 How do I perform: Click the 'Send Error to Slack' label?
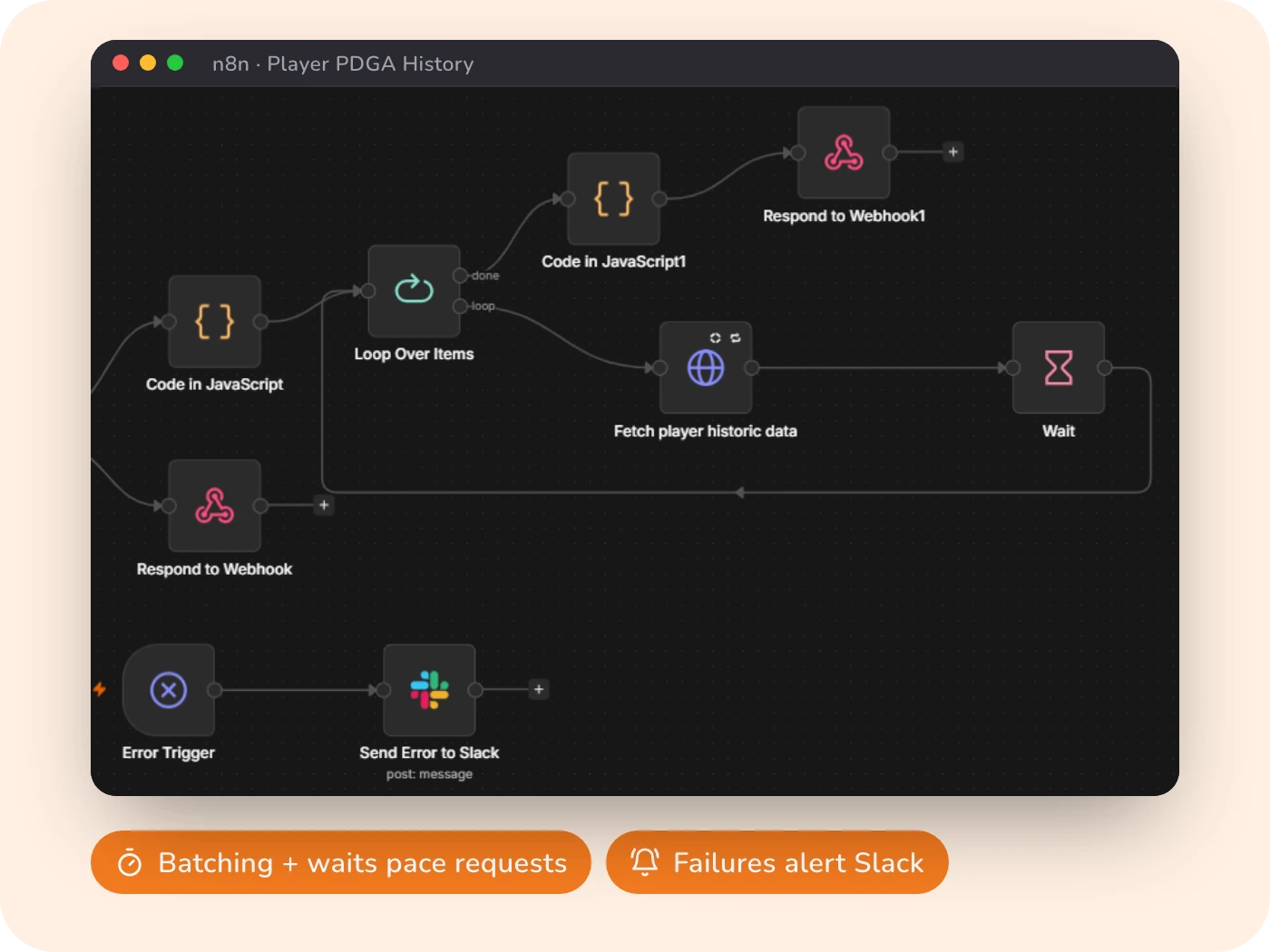[429, 753]
